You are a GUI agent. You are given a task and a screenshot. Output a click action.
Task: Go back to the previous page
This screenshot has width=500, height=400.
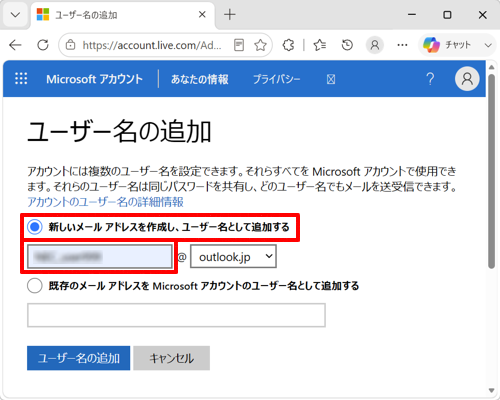point(15,45)
